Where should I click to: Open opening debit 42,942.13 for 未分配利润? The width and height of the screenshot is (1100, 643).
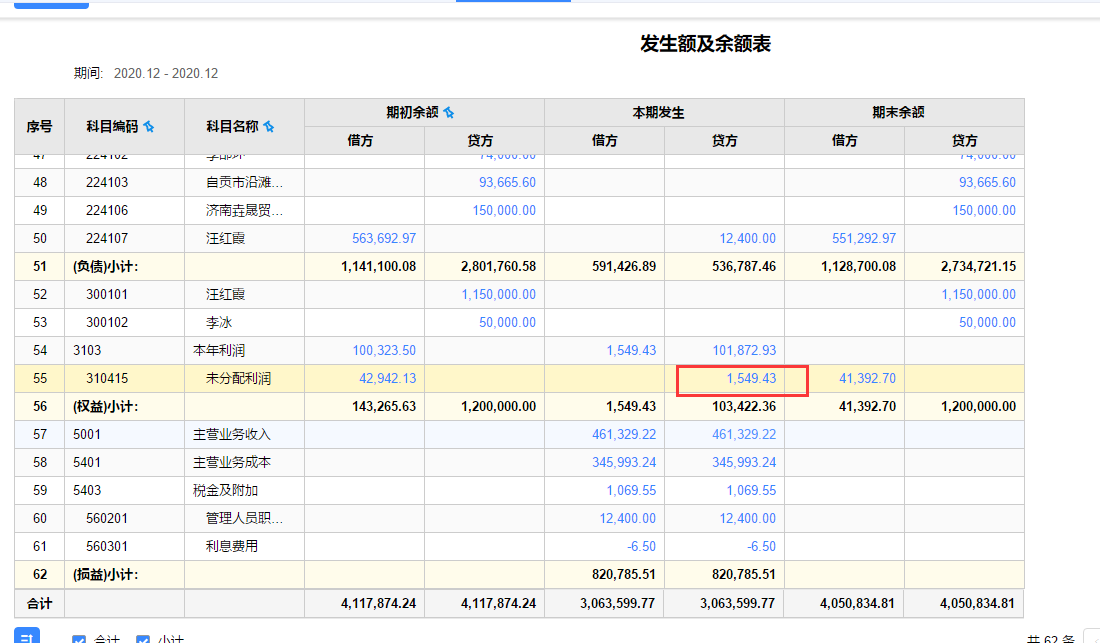coord(387,379)
